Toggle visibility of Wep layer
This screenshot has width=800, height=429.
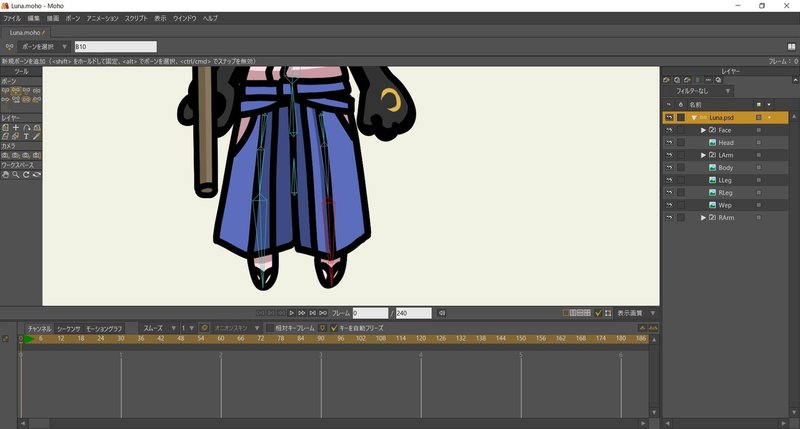pyautogui.click(x=669, y=205)
